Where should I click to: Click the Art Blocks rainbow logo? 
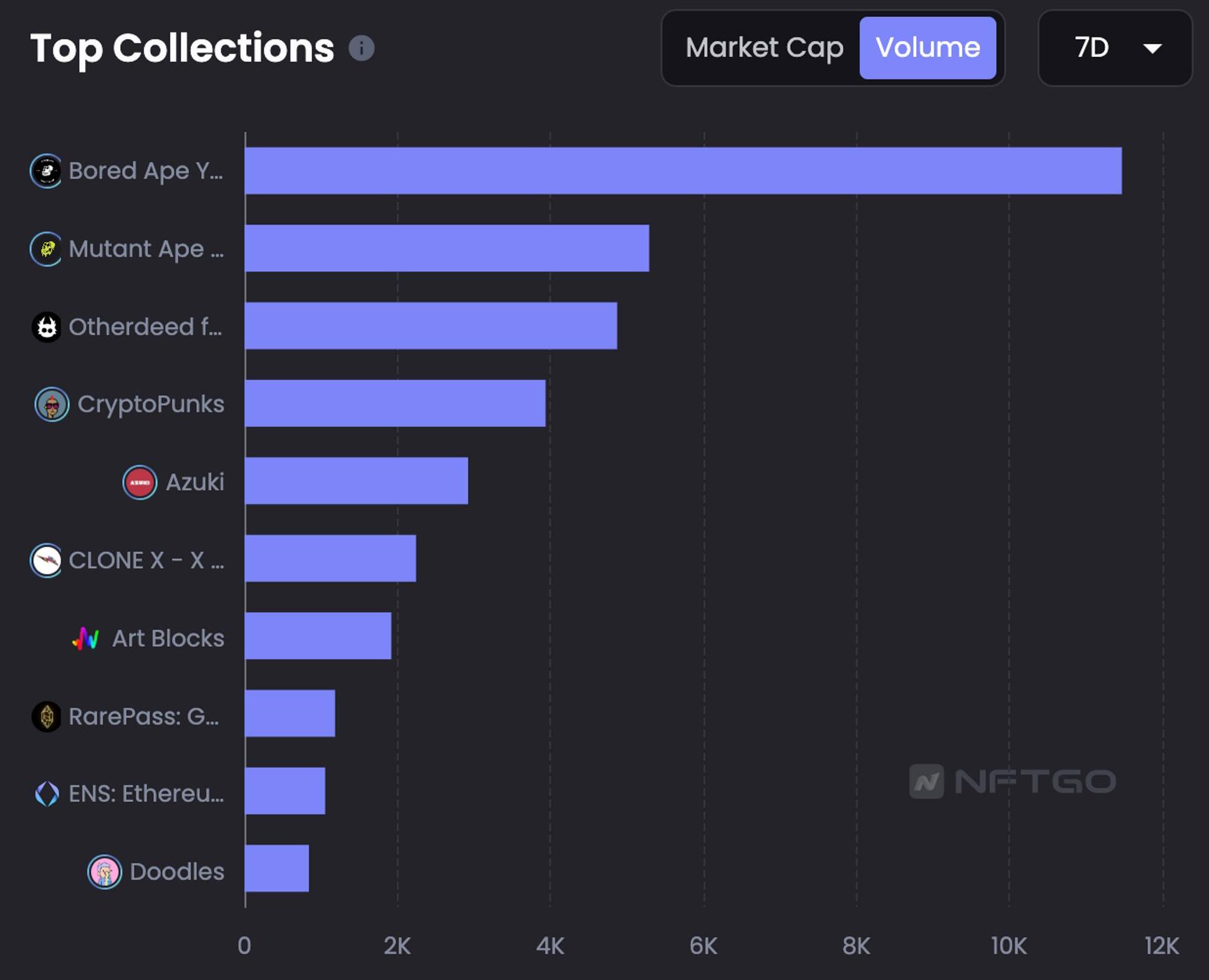pos(86,639)
